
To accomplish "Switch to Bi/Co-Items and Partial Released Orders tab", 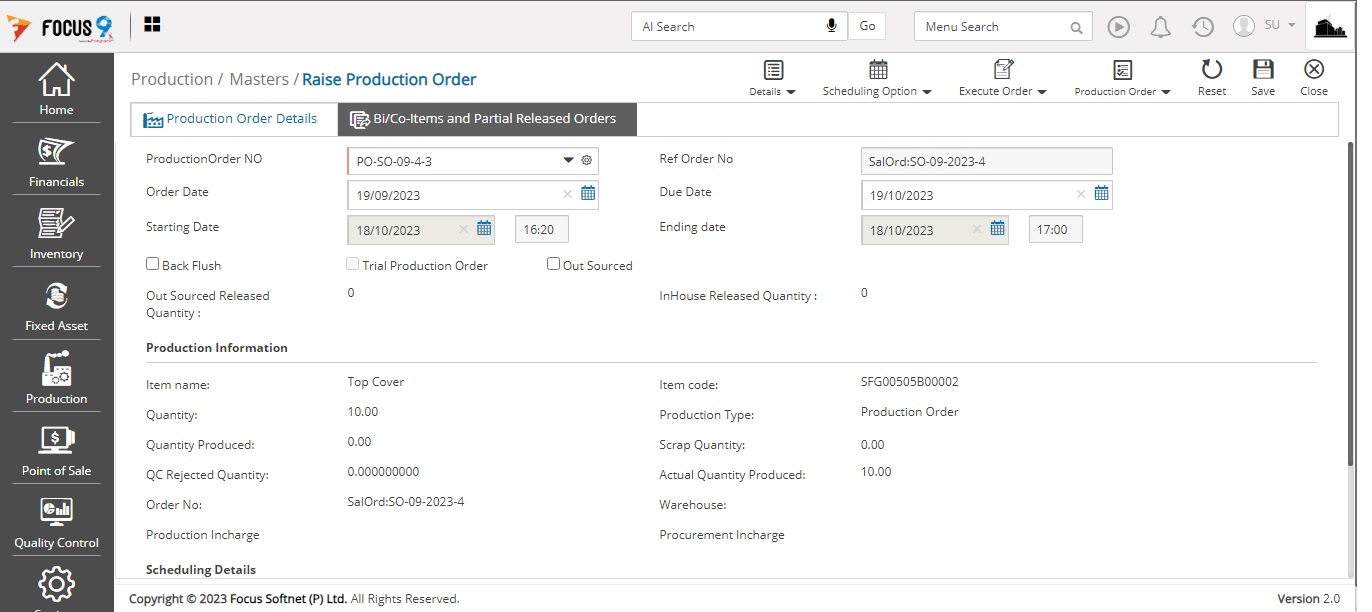I will click(487, 119).
